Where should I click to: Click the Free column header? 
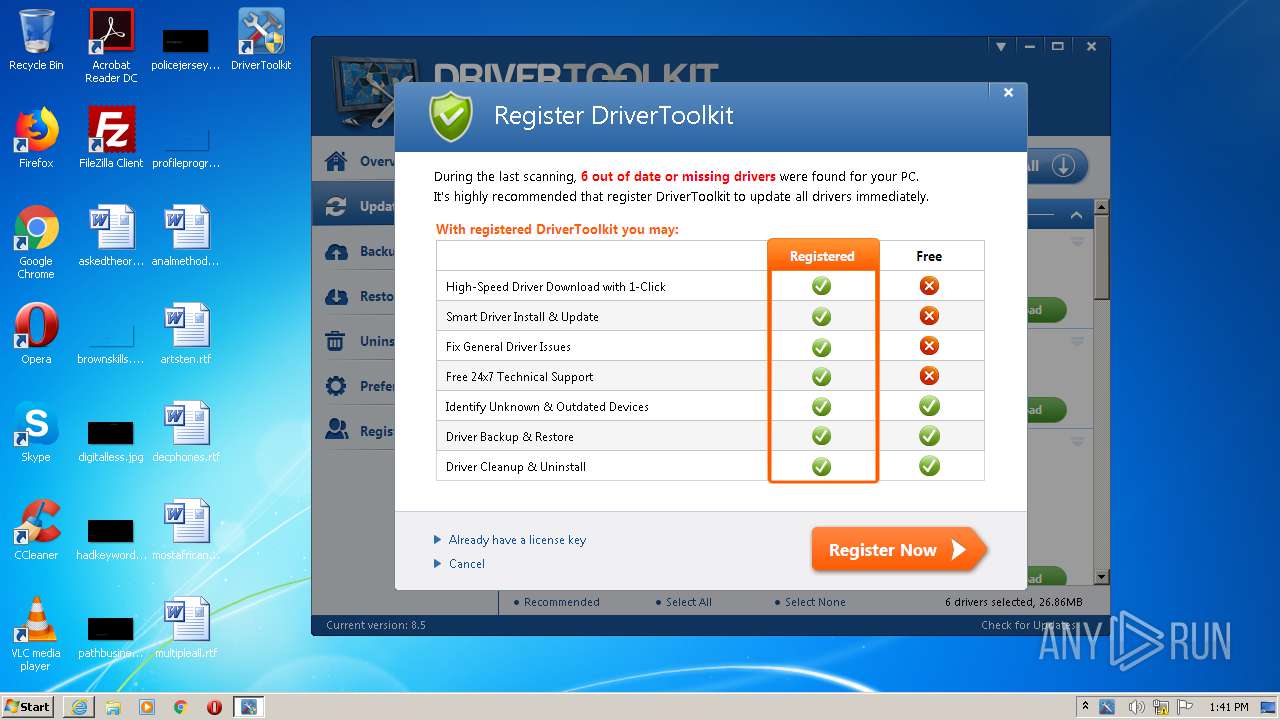(929, 256)
